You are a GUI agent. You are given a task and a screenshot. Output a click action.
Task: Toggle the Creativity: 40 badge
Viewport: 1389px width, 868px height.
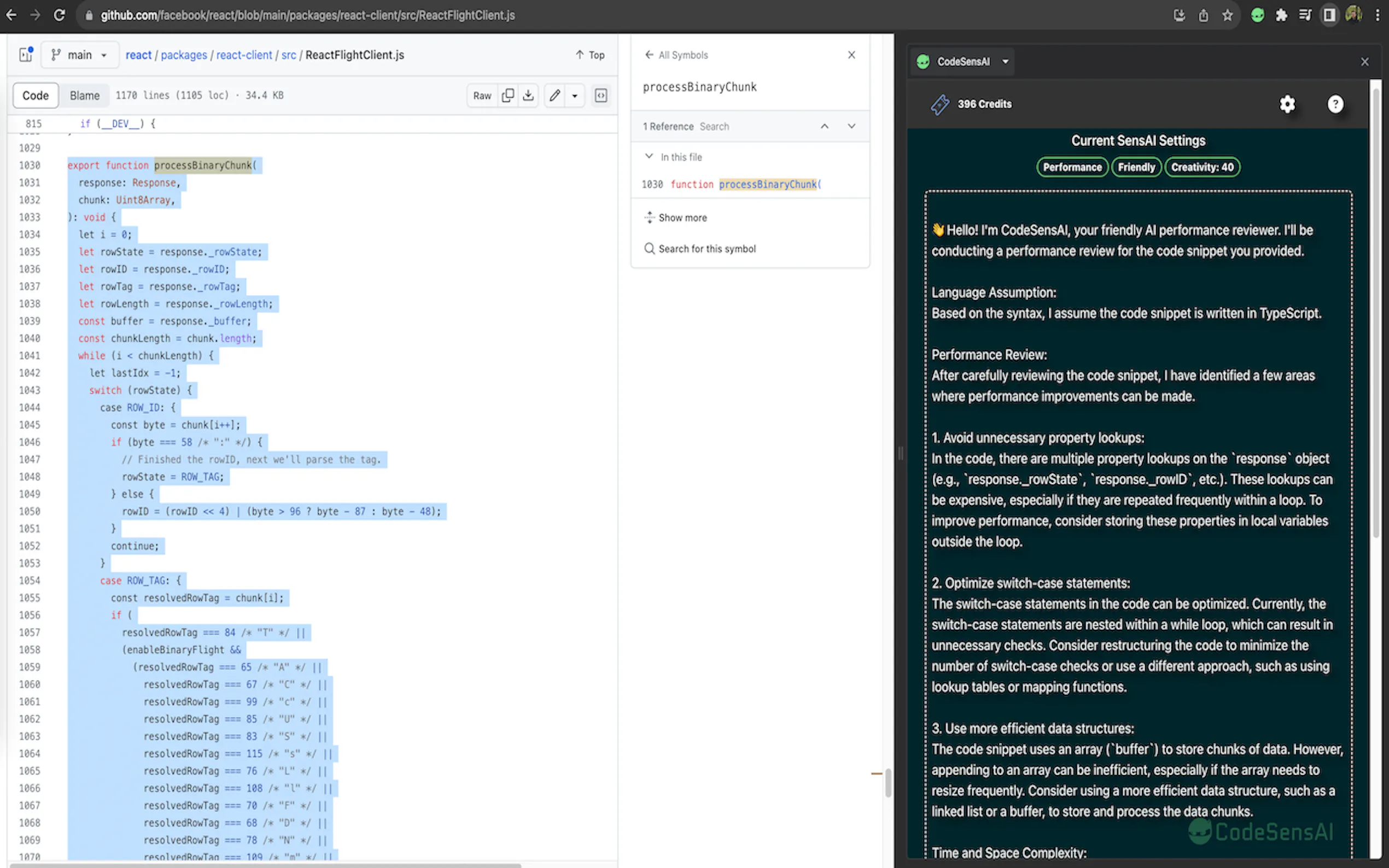[x=1202, y=167]
